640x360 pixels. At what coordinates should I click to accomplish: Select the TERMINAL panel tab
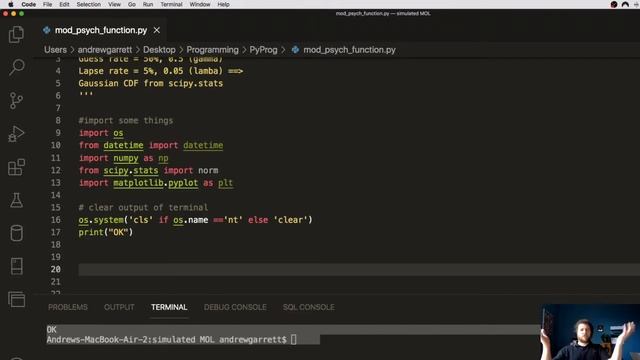pyautogui.click(x=169, y=307)
